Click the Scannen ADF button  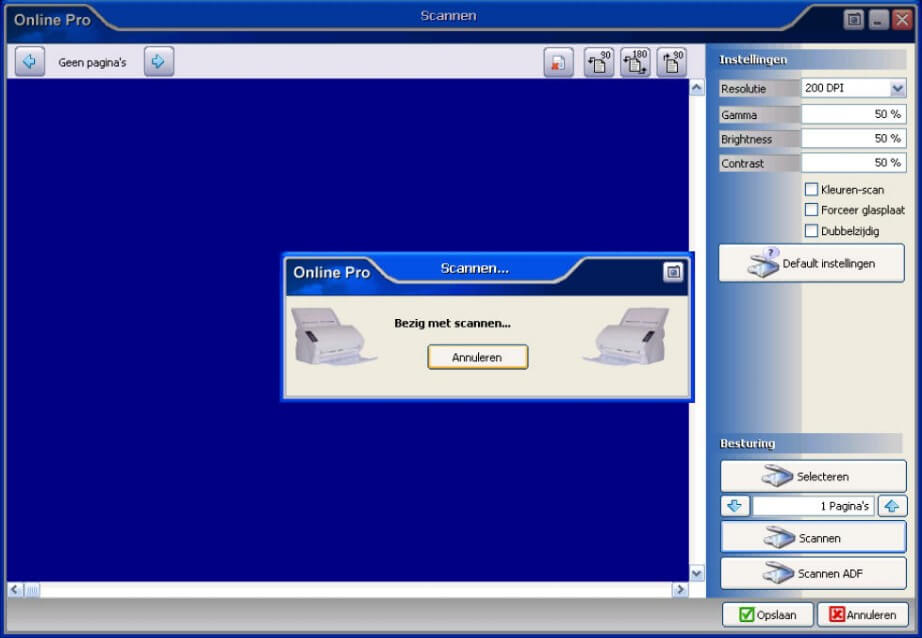pos(813,573)
